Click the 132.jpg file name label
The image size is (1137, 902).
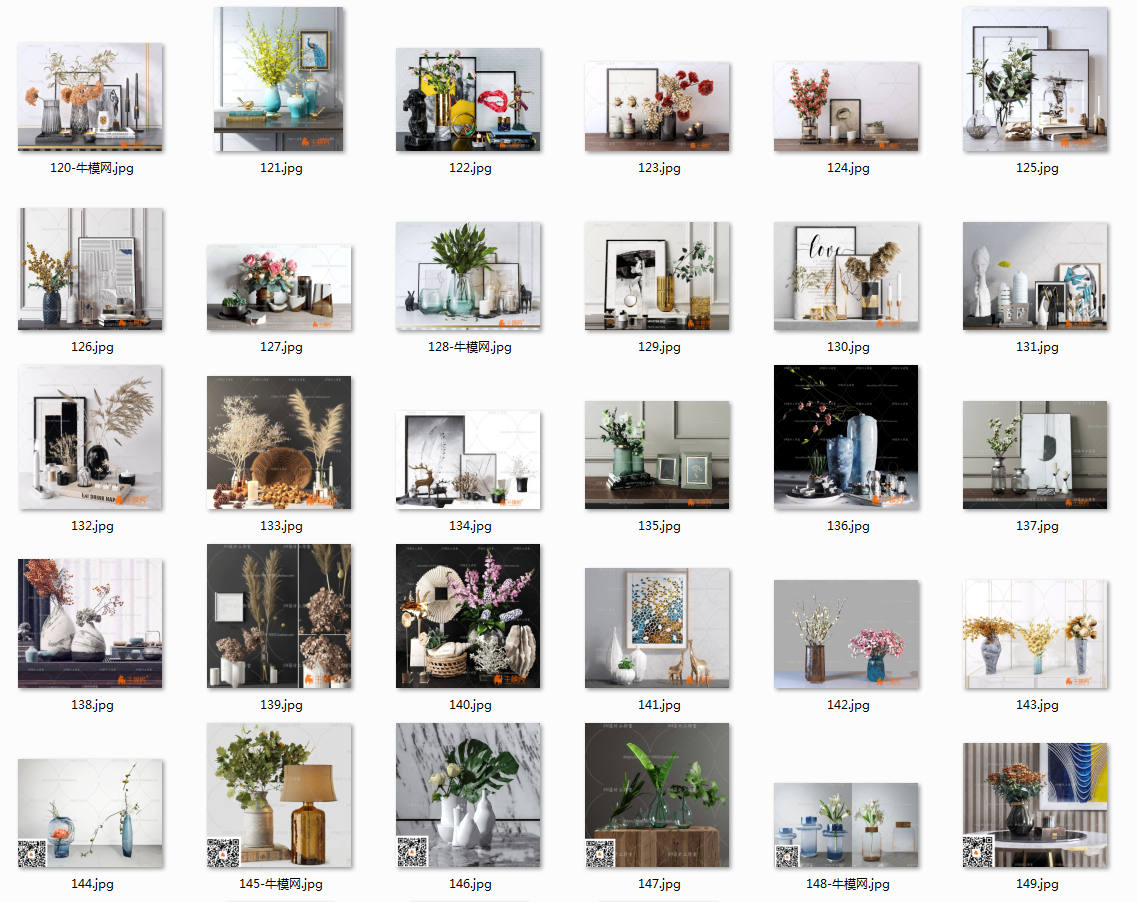(x=91, y=526)
